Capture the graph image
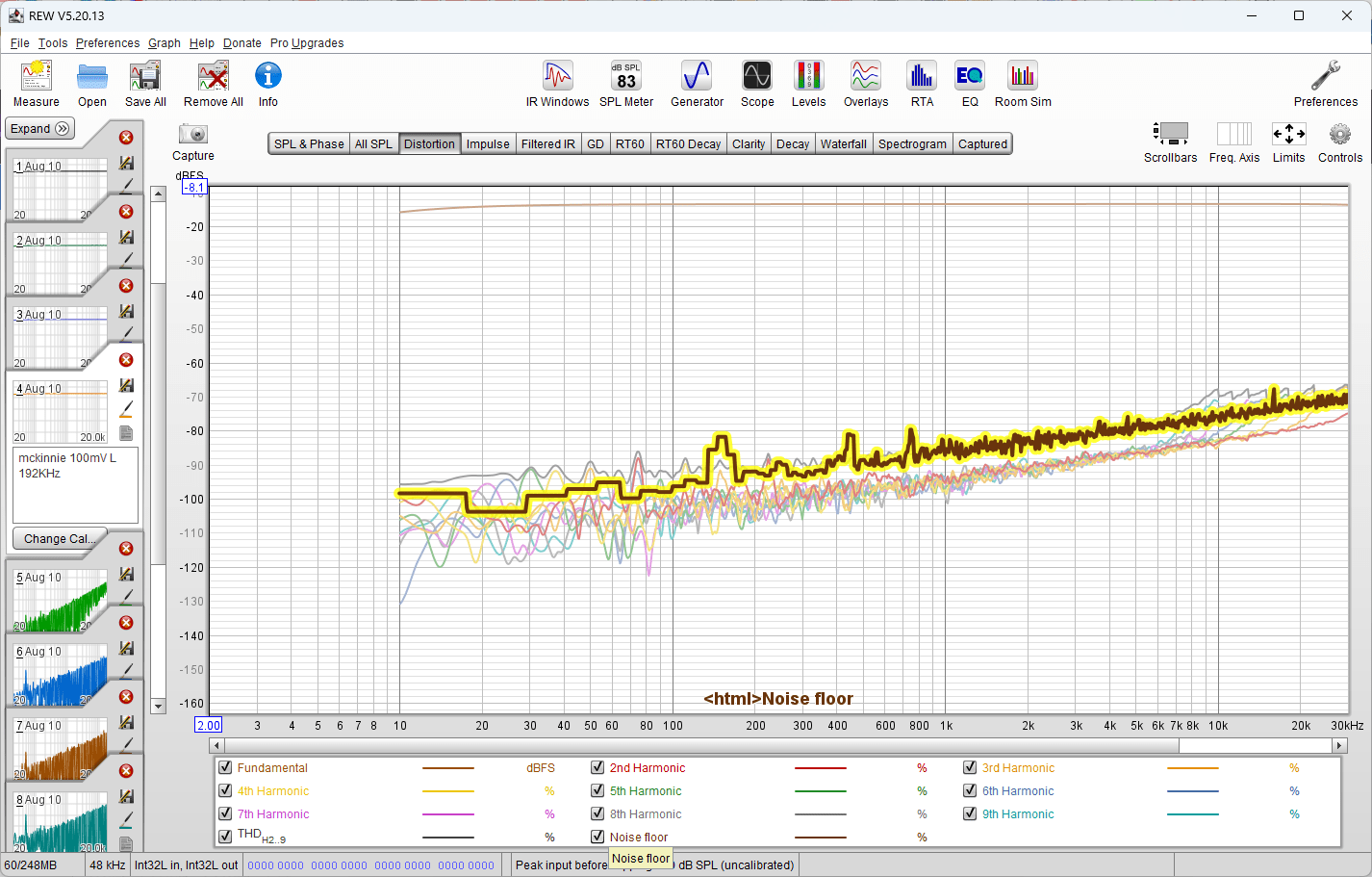Screen dimensions: 1372x877 [193, 142]
